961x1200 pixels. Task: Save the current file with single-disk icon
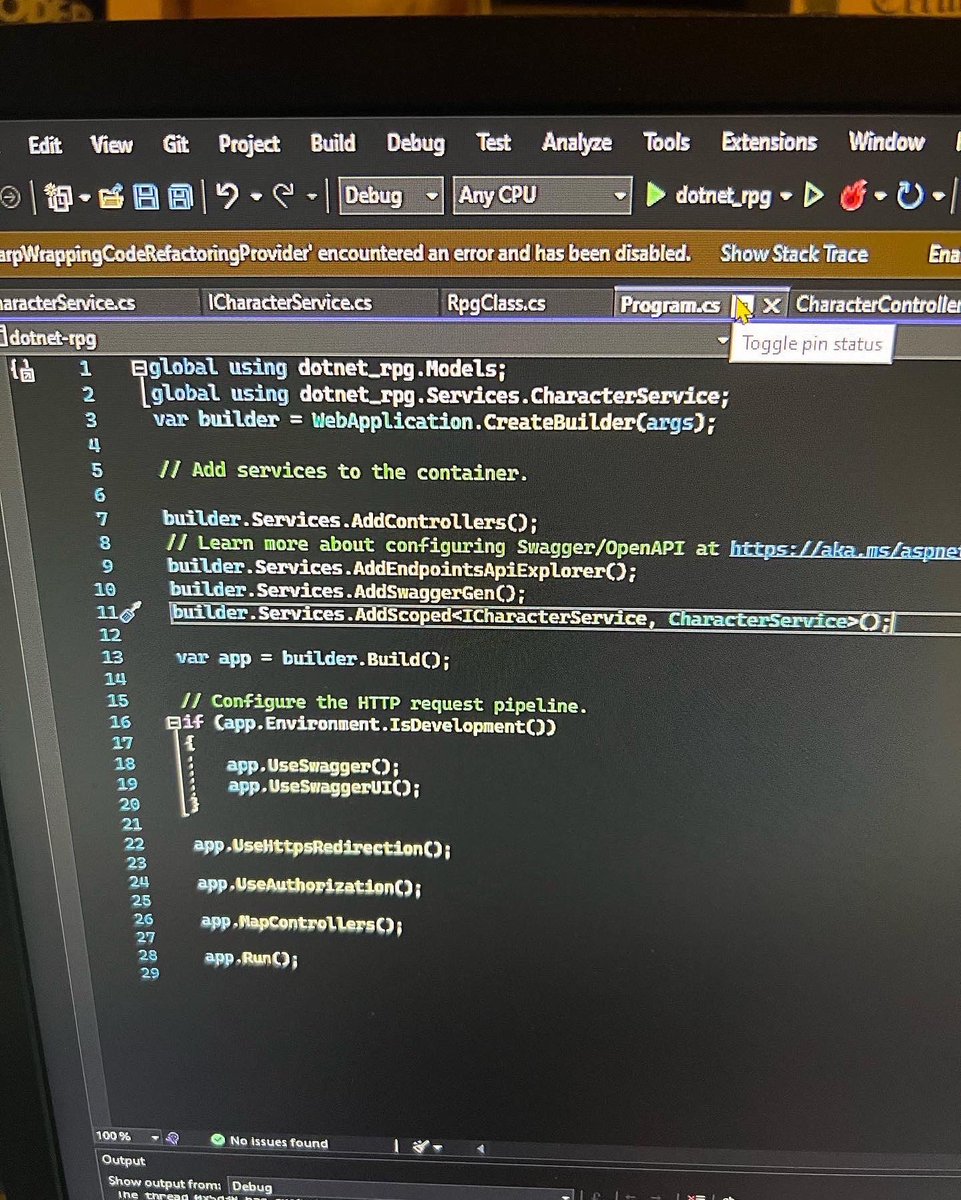point(147,196)
